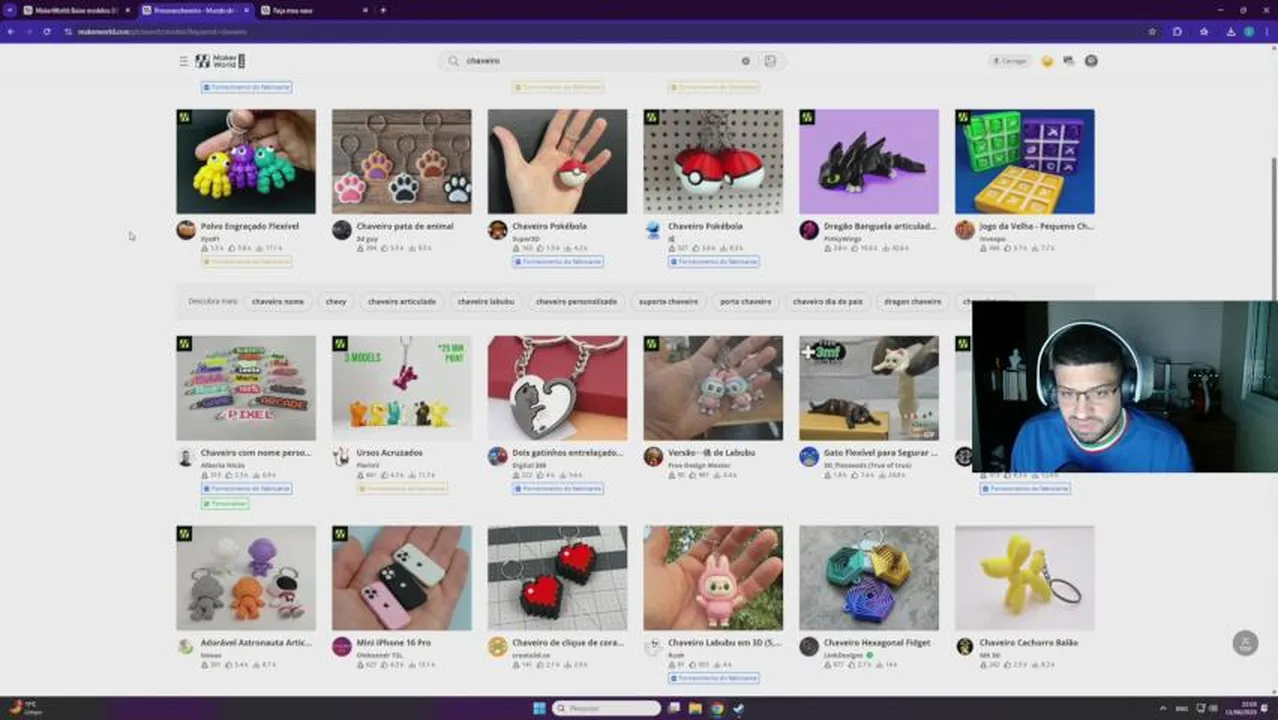The height and width of the screenshot is (720, 1278).
Task: Bookmark this page with star icon
Action: (x=1152, y=32)
